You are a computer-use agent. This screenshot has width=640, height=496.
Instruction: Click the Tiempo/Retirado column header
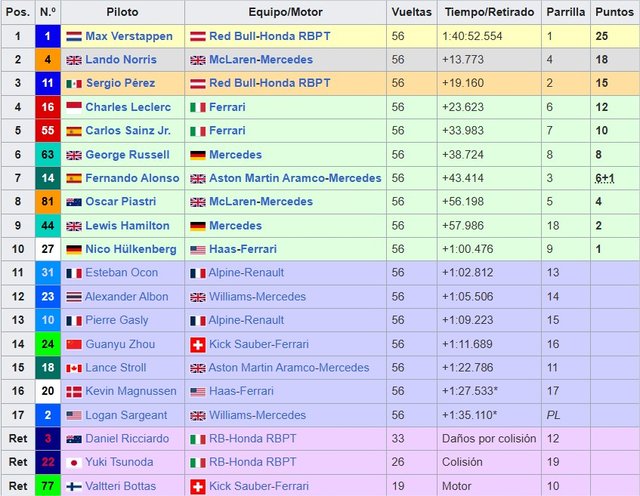pyautogui.click(x=489, y=12)
